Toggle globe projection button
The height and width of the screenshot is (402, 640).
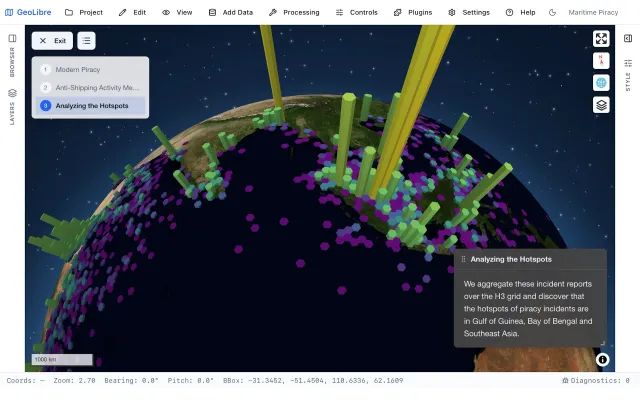click(601, 83)
